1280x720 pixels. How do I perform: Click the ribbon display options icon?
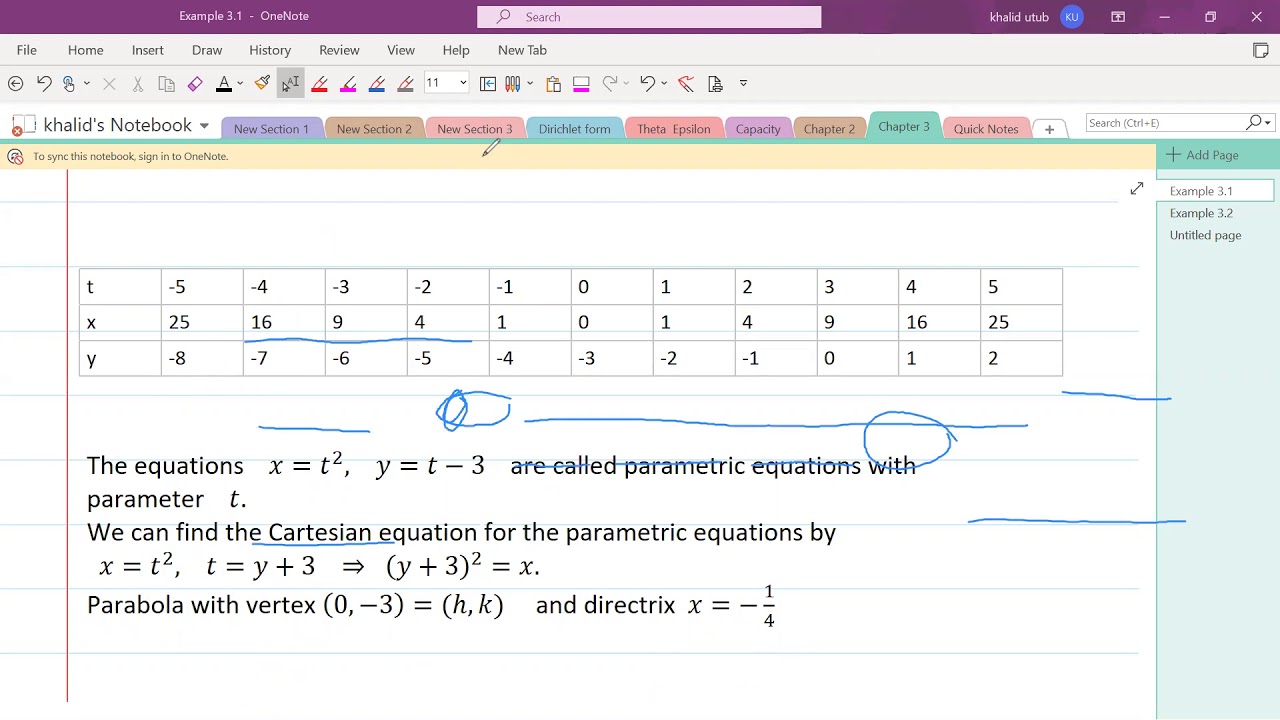(x=1118, y=17)
